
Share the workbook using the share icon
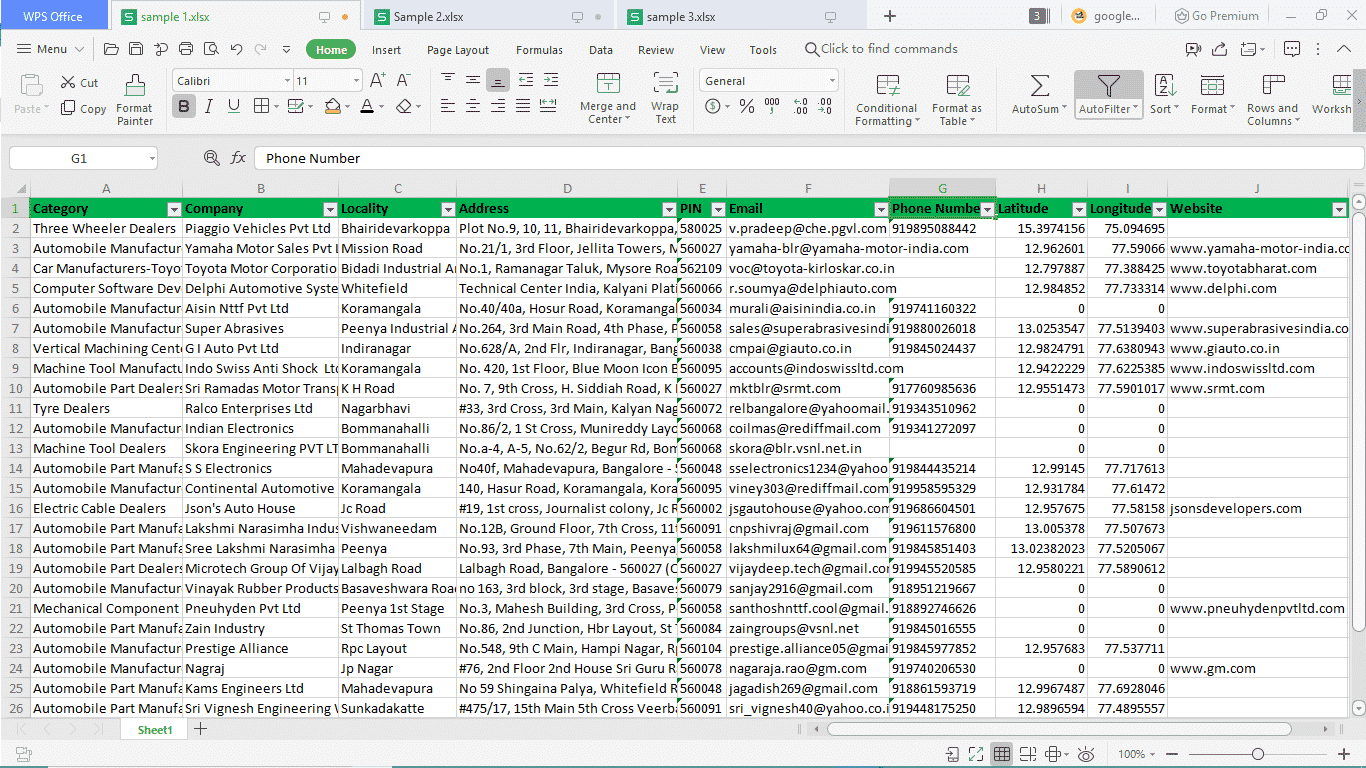[x=1221, y=49]
